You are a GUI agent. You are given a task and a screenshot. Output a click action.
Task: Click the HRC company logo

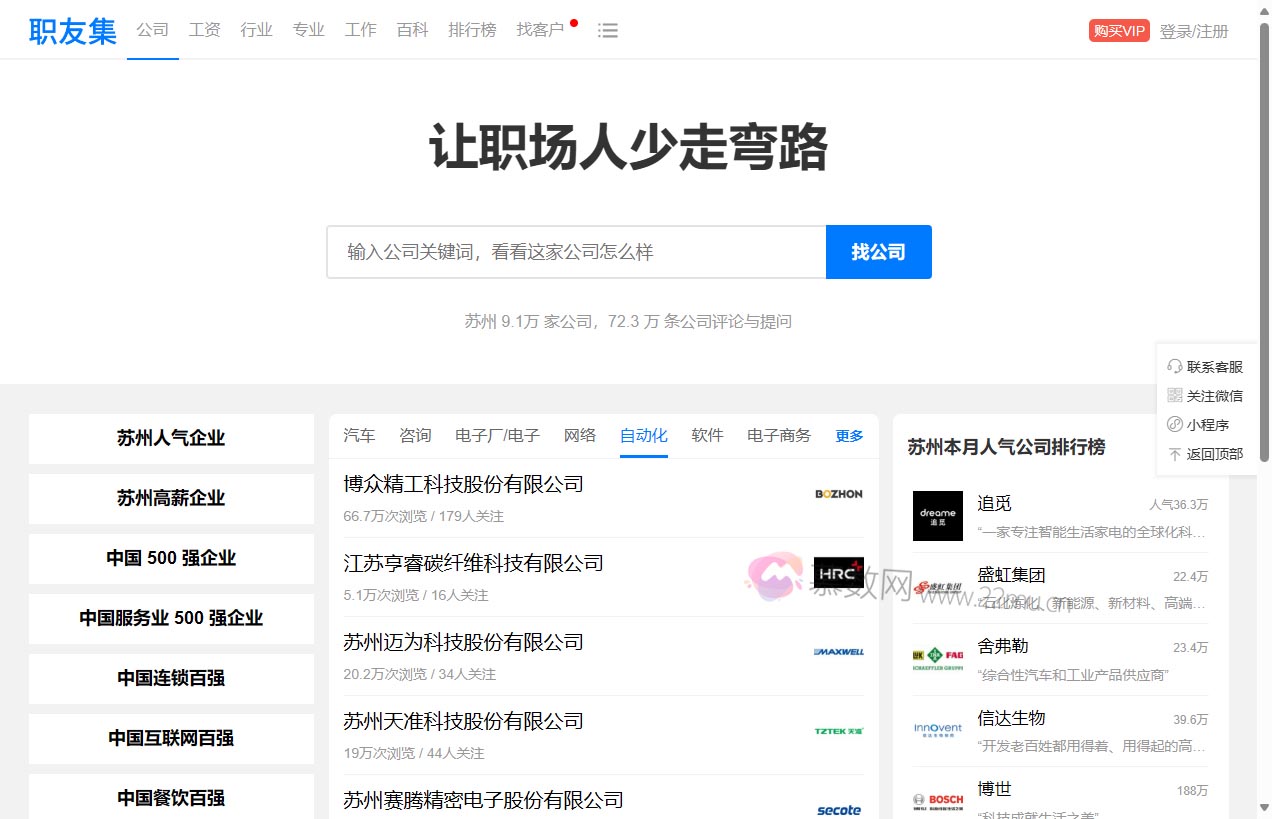(x=838, y=573)
